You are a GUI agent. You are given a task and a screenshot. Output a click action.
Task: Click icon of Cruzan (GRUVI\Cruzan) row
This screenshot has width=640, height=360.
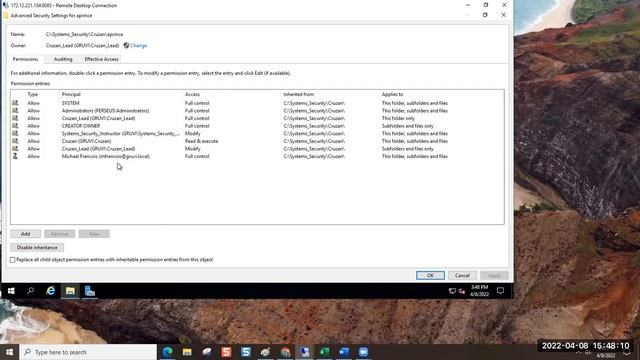15,141
